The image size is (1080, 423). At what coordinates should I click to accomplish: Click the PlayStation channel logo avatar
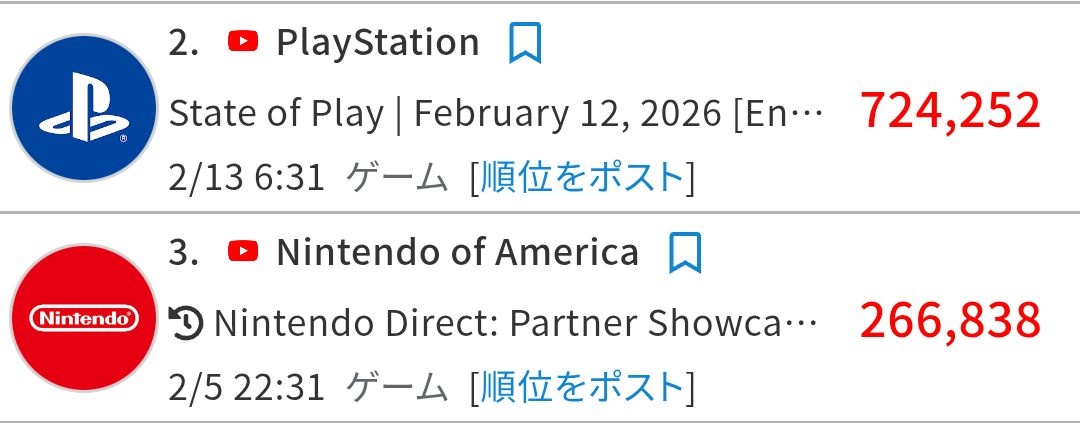(84, 107)
